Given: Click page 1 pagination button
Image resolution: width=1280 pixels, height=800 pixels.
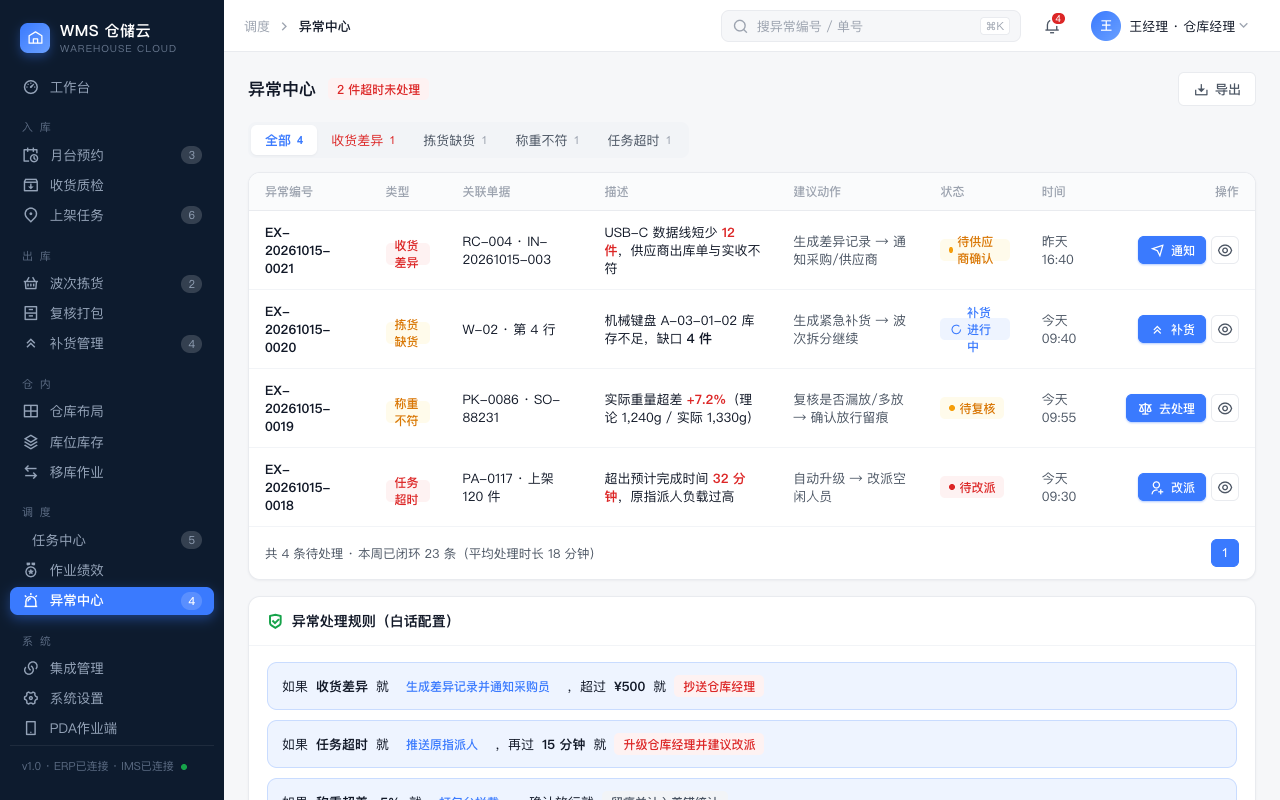Looking at the screenshot, I should [x=1225, y=553].
